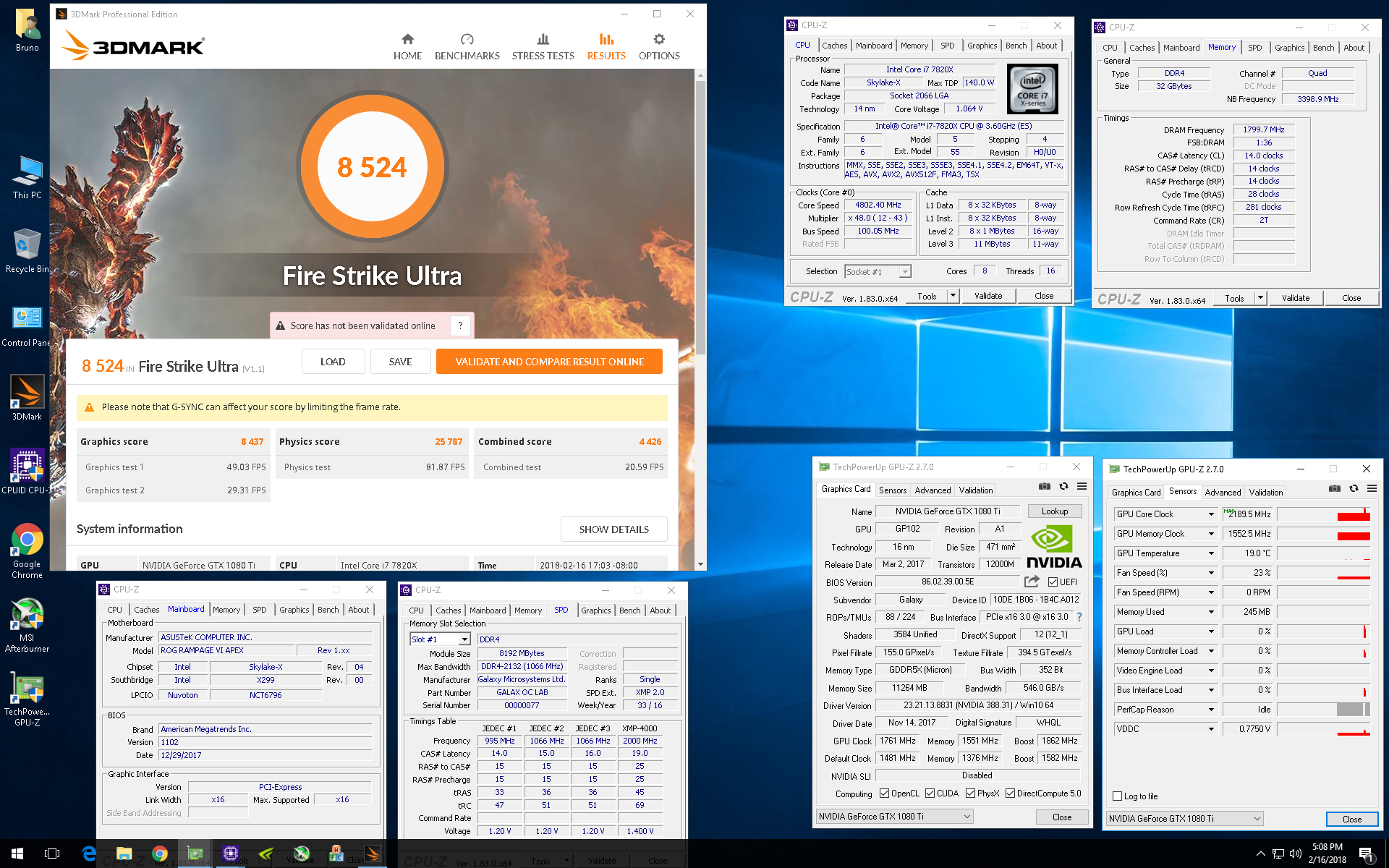This screenshot has width=1389, height=868.
Task: Click the 8 524 score circle
Action: pyautogui.click(x=372, y=167)
